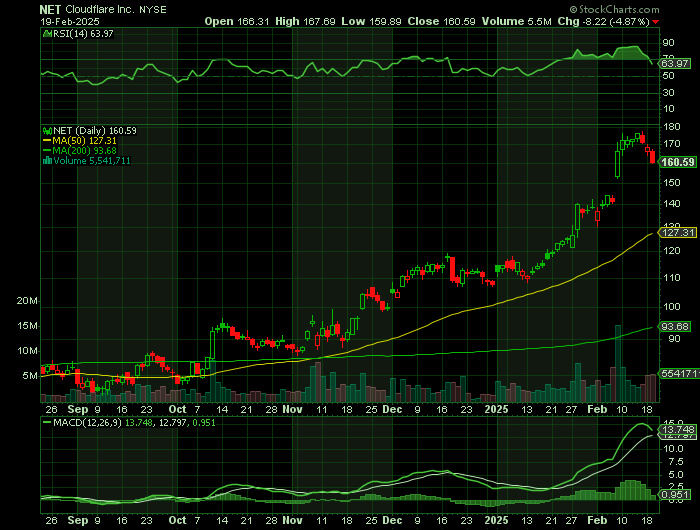The width and height of the screenshot is (700, 530).
Task: Click the 5M volume scale label
Action: [30, 376]
